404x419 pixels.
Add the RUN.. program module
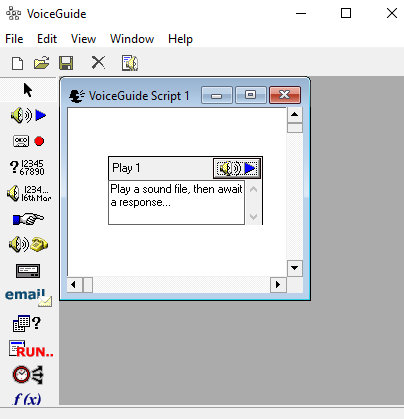coord(31,349)
